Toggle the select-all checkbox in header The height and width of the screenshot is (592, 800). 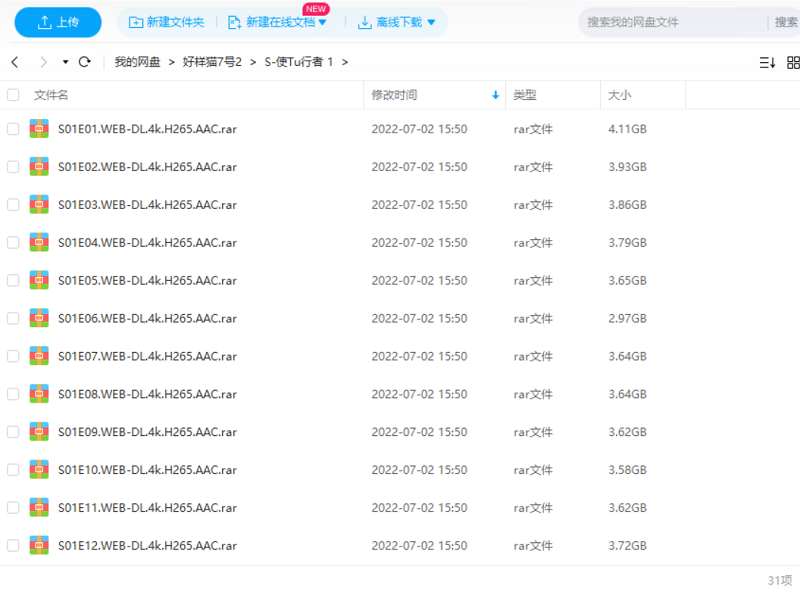[13, 95]
